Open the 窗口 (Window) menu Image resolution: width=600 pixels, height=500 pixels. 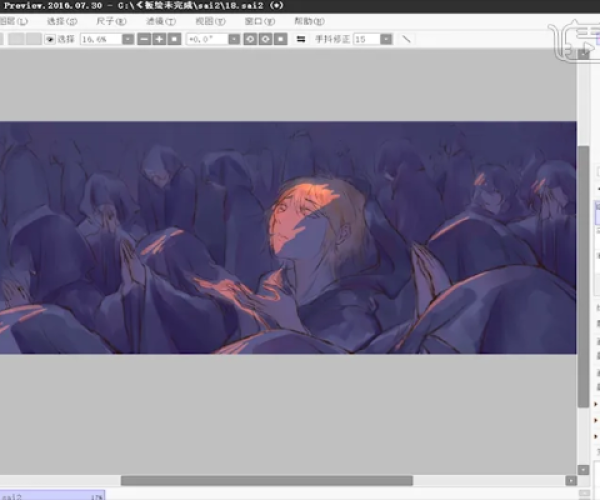pos(260,20)
